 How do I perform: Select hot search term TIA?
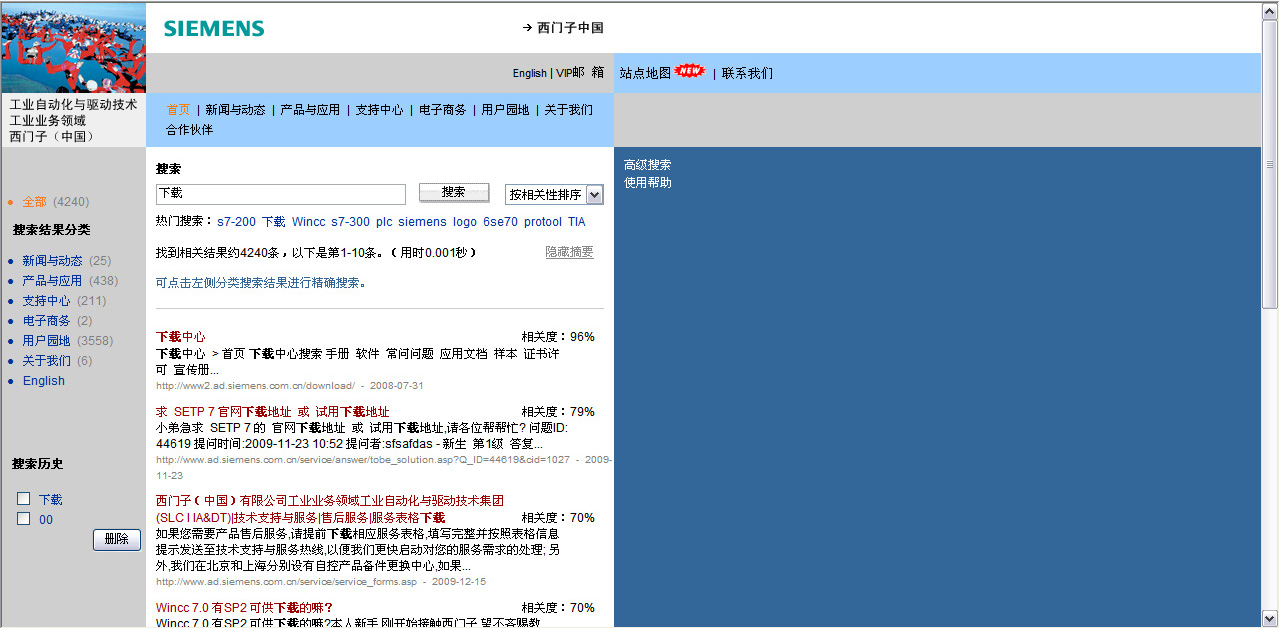tap(577, 222)
